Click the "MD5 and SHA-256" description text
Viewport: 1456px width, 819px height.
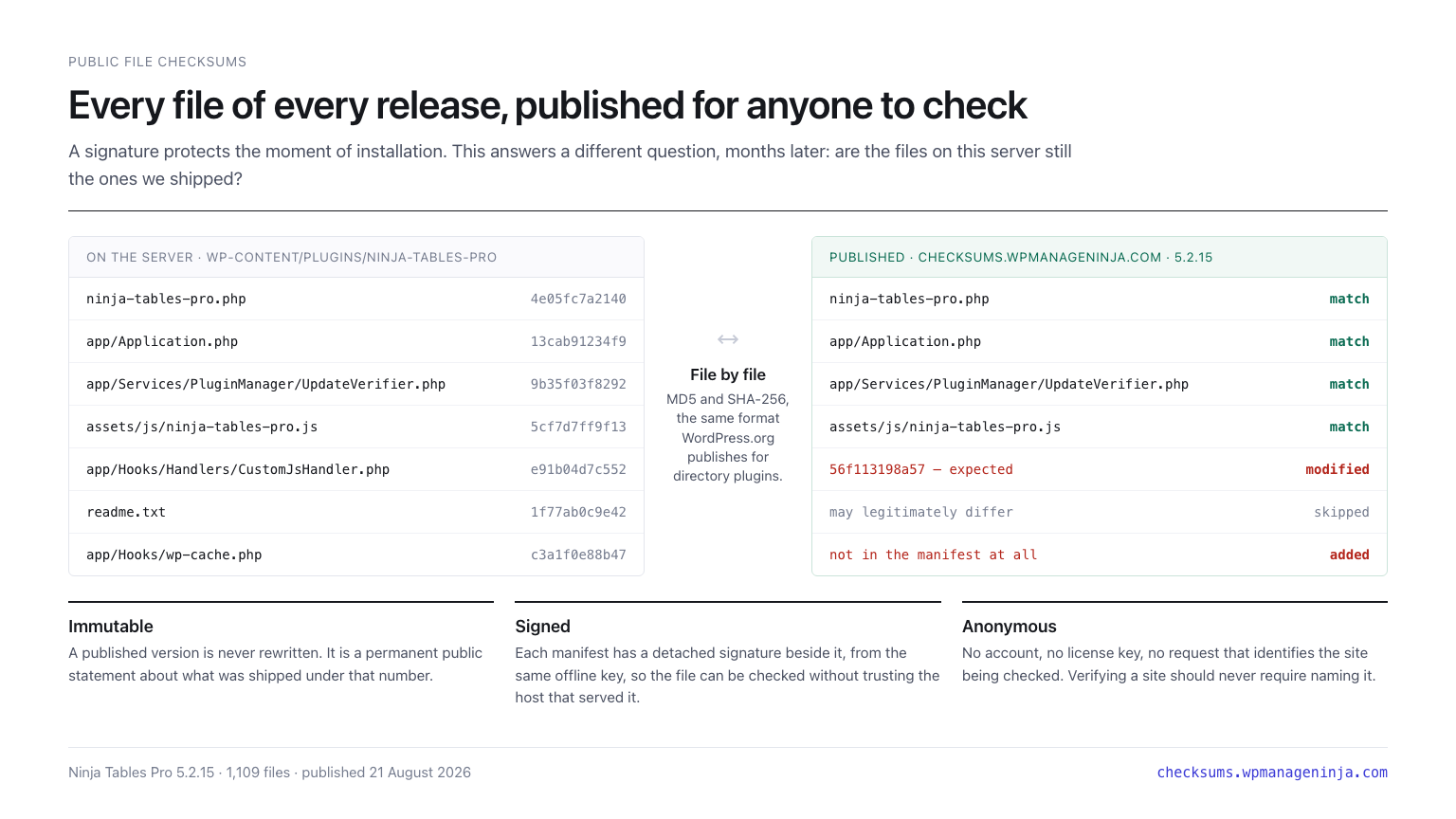(x=728, y=437)
